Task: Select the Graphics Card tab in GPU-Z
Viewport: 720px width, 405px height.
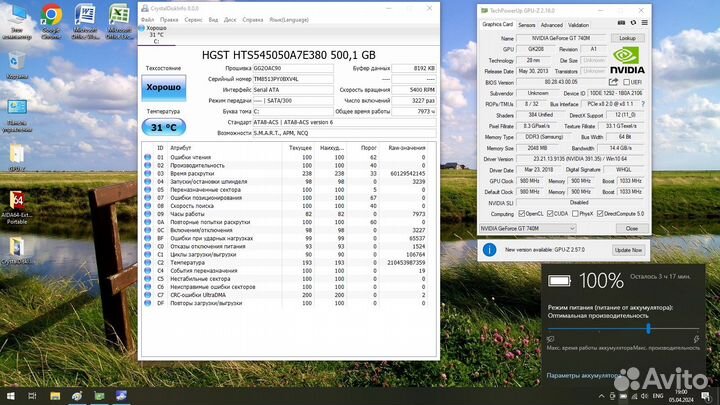Action: tap(497, 24)
